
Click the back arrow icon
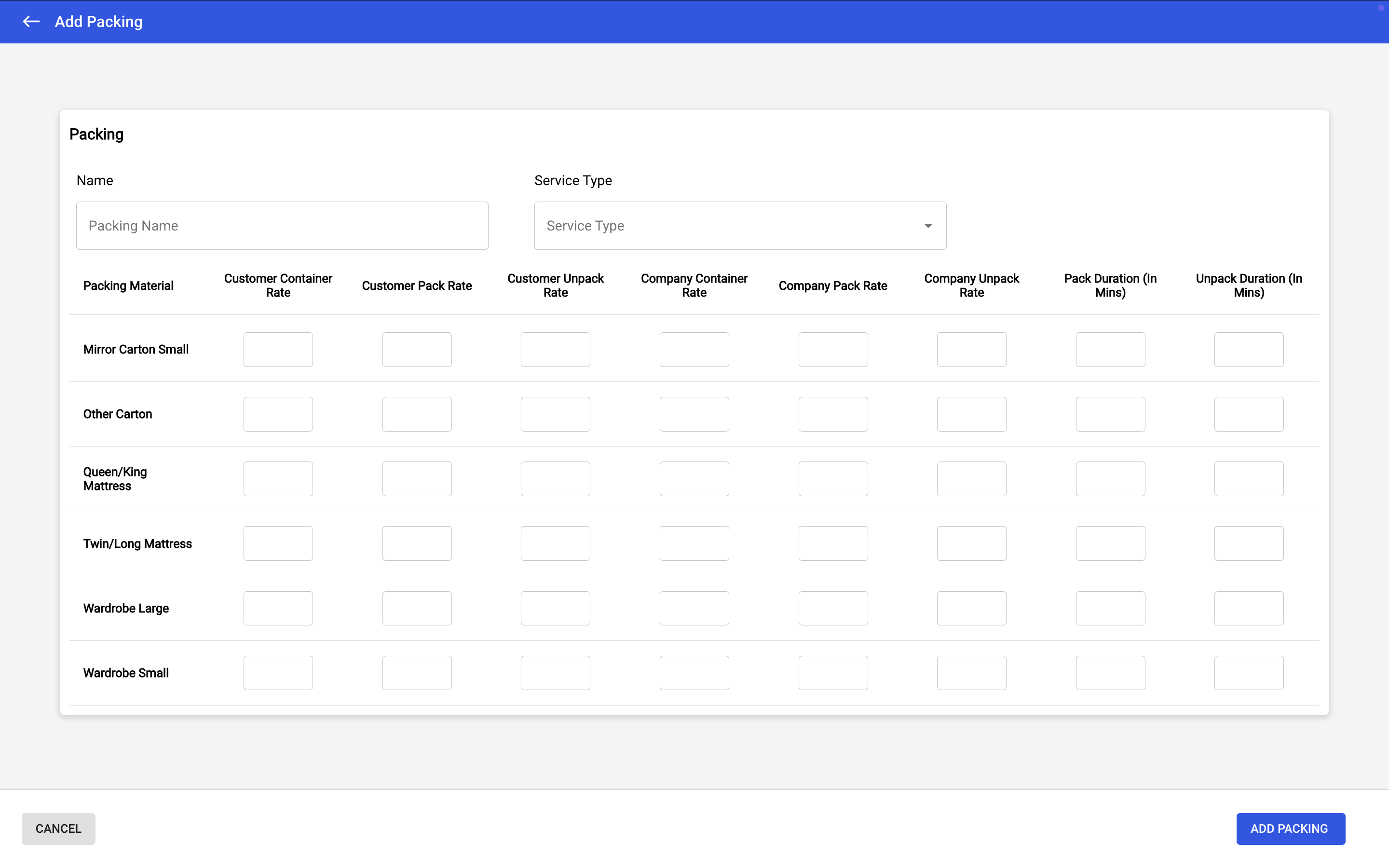coord(31,22)
